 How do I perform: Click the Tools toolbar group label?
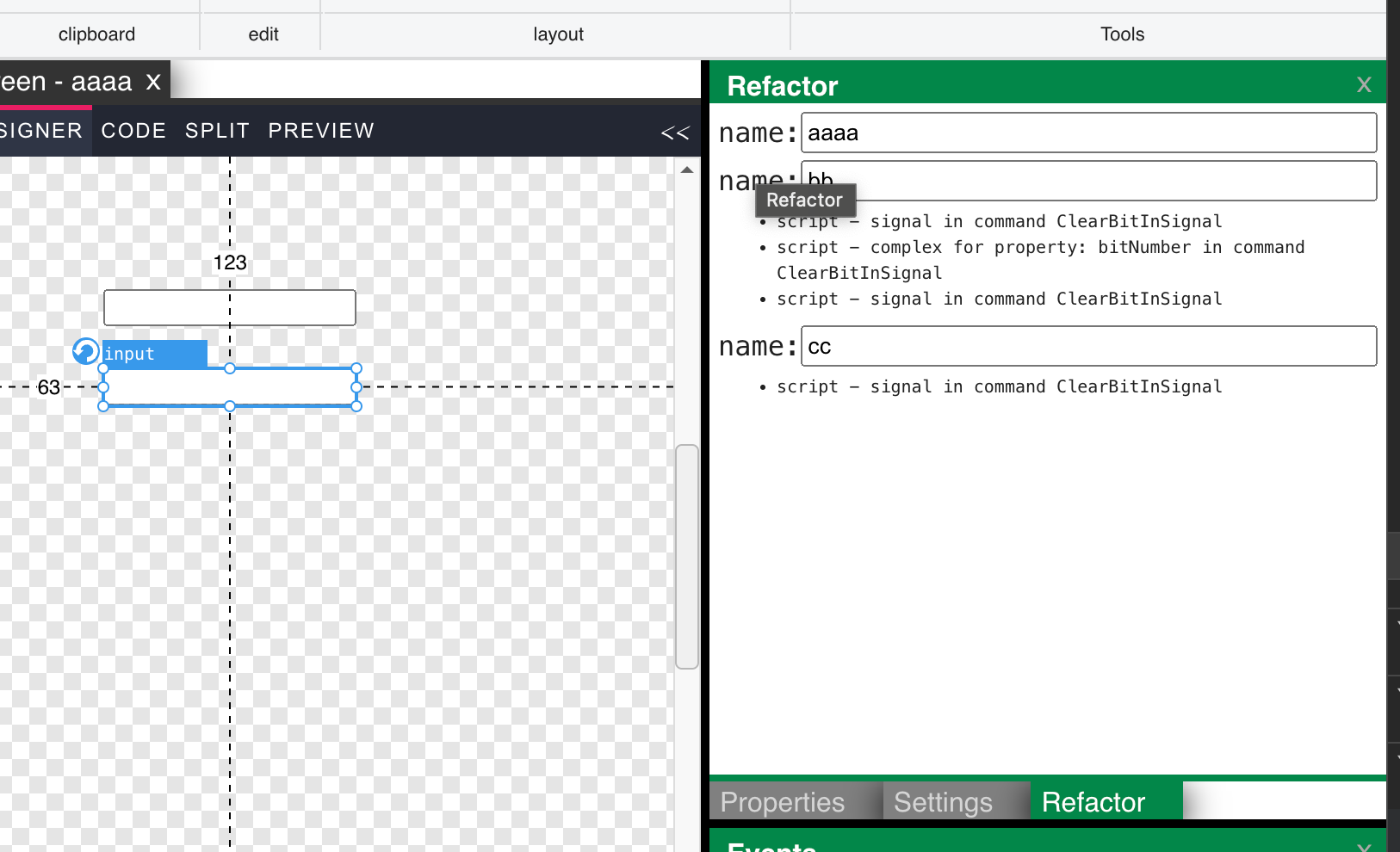click(x=1122, y=34)
